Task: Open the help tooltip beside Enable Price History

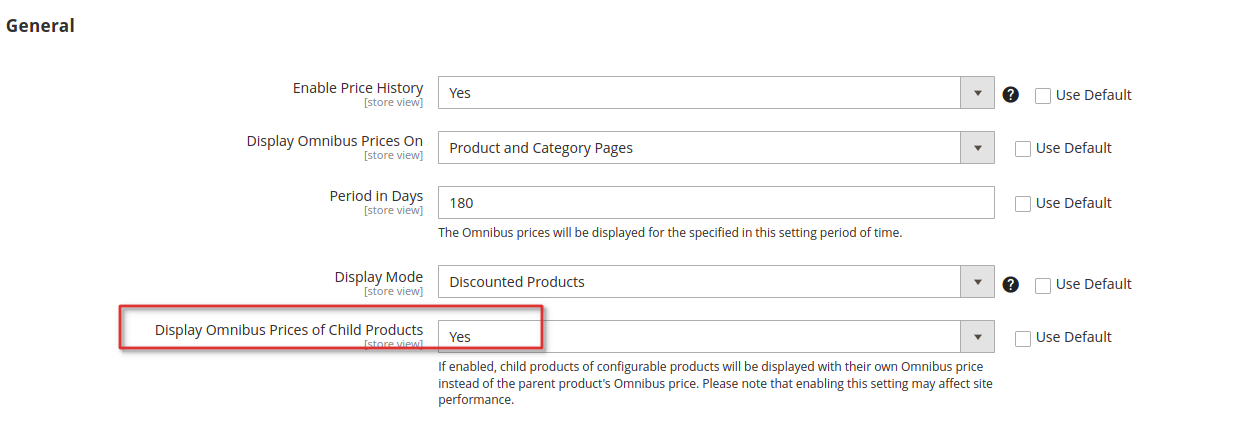Action: tap(1010, 95)
